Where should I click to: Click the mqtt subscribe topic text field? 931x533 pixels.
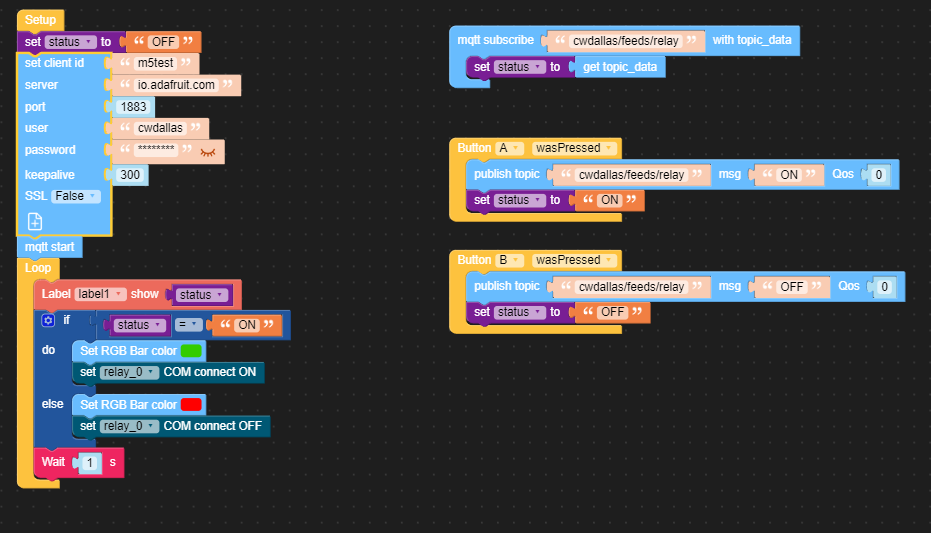click(x=627, y=41)
